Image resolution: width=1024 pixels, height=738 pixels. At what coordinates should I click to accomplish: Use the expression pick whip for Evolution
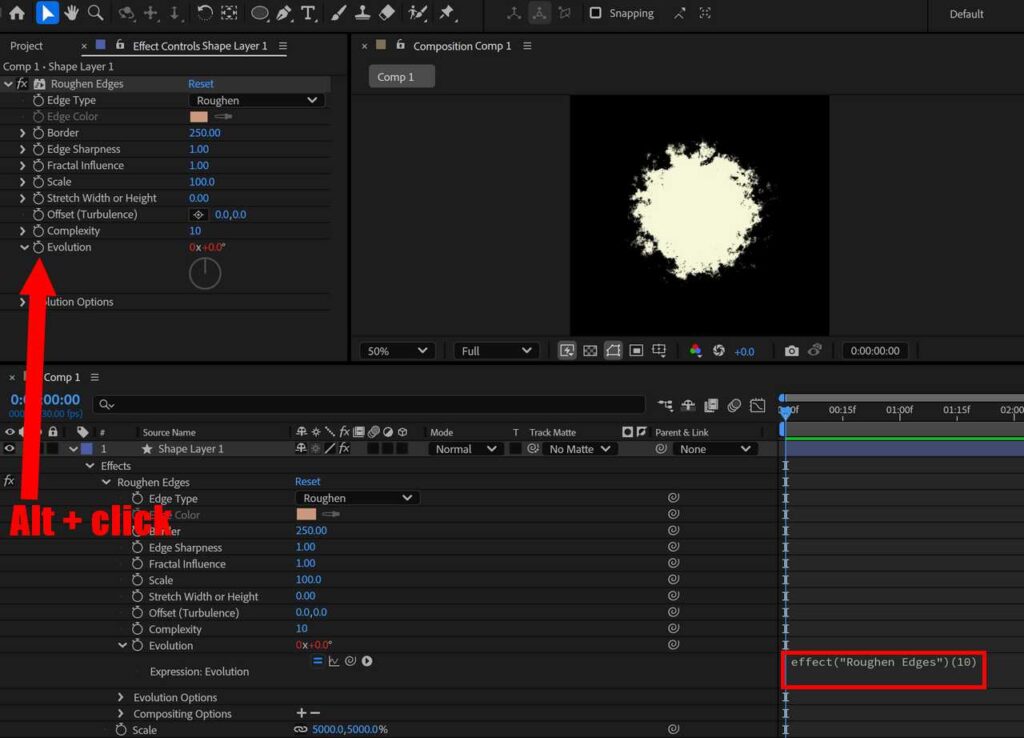click(x=351, y=661)
